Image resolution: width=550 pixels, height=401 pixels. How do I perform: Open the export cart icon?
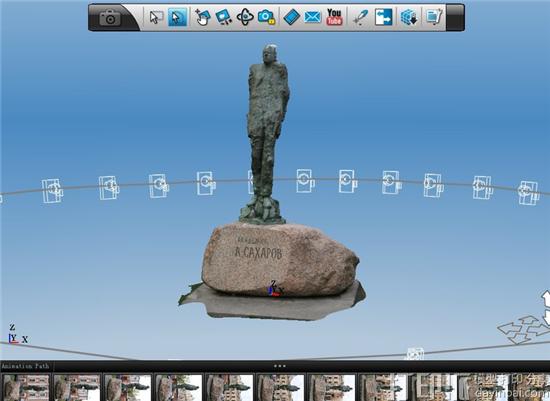pyautogui.click(x=434, y=17)
